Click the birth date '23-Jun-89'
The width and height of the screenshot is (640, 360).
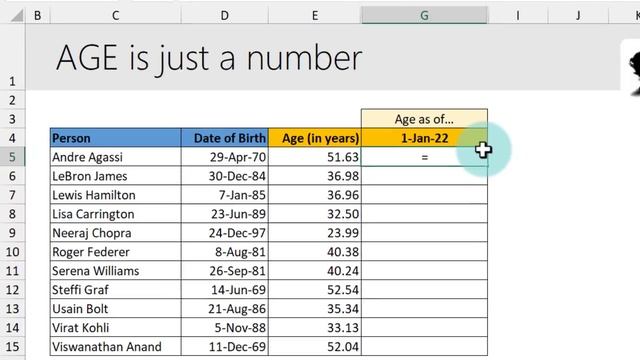pos(224,214)
